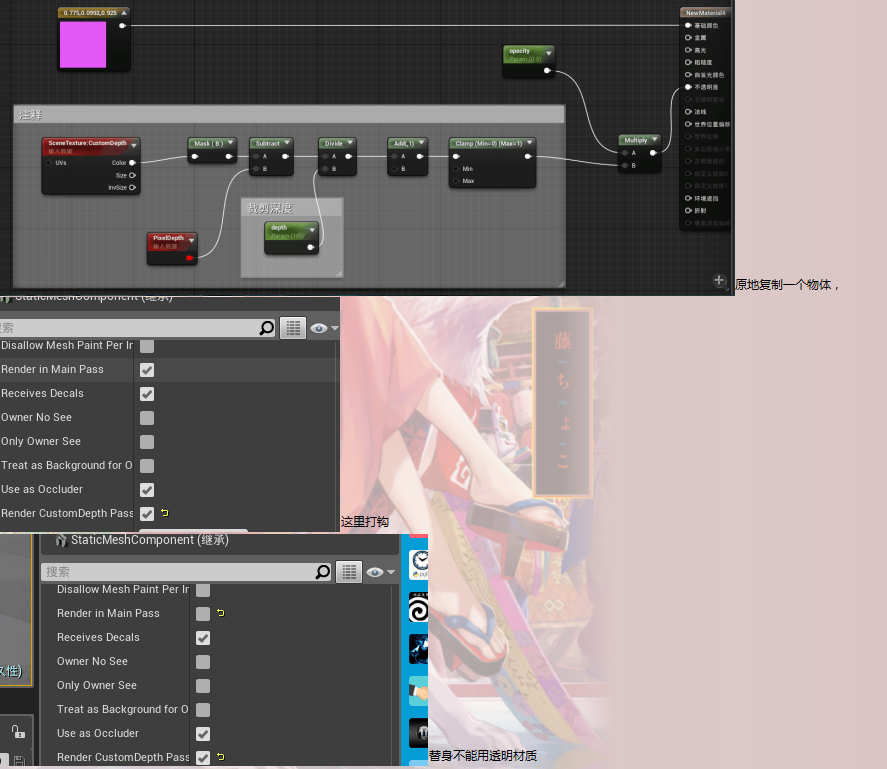
Task: Collapse the Subtract node arrow
Action: click(x=287, y=143)
